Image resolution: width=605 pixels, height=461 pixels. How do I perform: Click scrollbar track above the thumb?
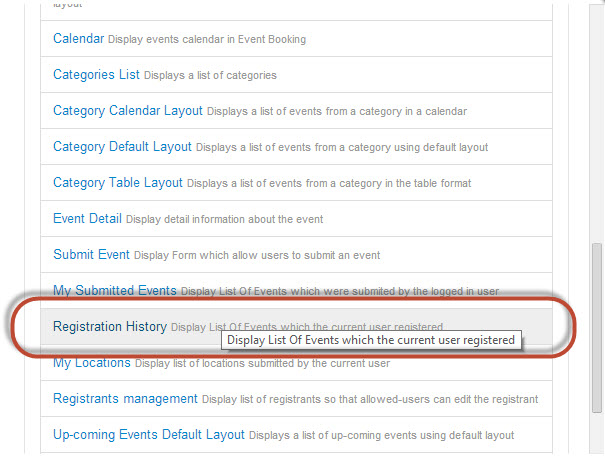click(x=597, y=120)
